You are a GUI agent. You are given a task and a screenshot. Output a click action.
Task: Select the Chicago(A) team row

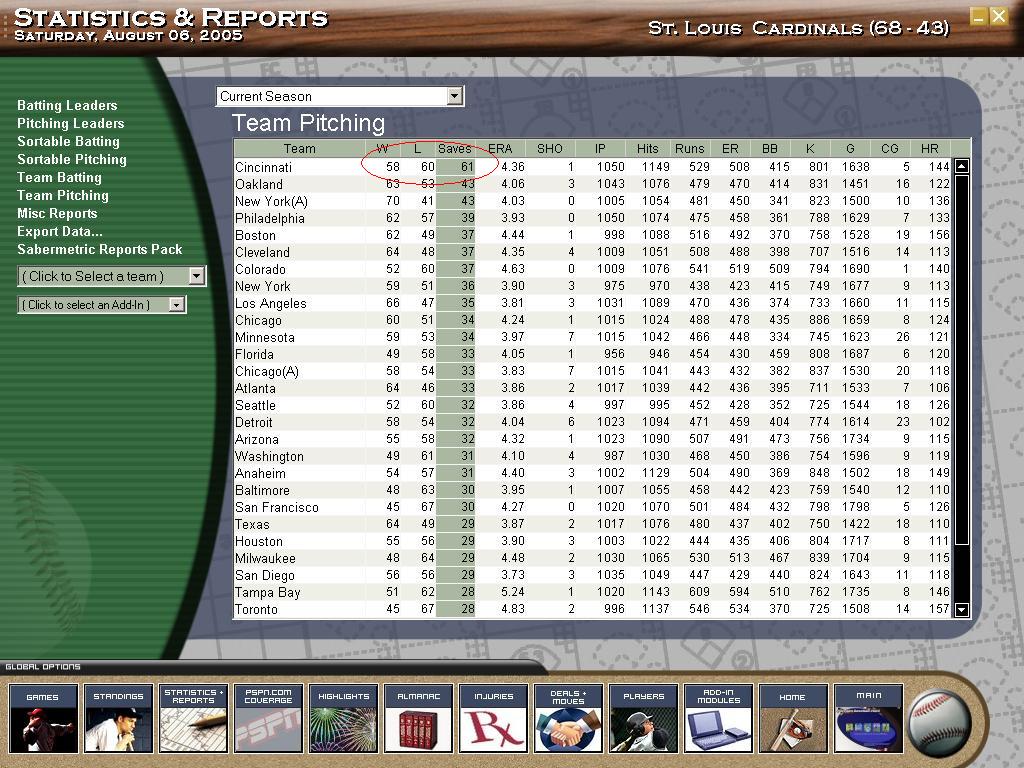pos(592,371)
